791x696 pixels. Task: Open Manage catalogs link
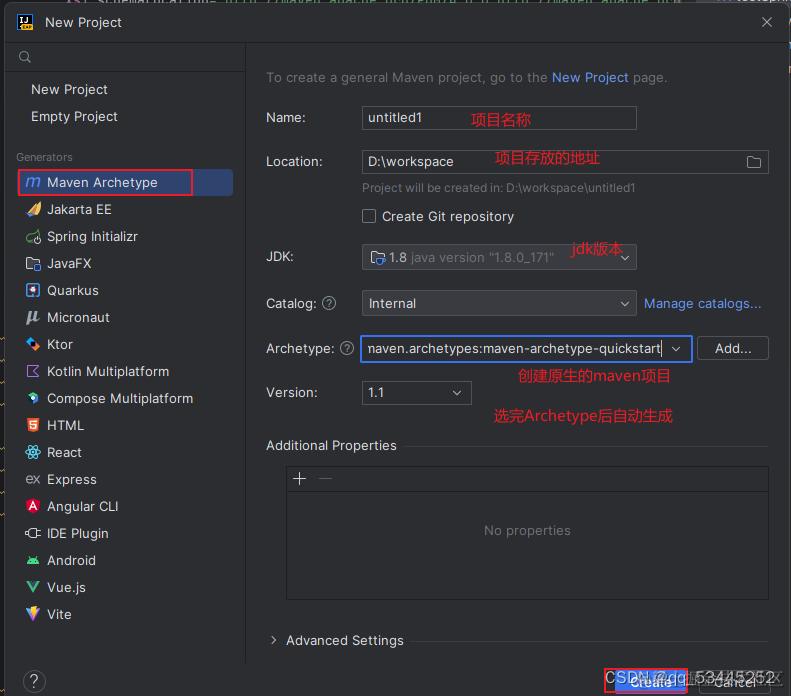click(703, 303)
